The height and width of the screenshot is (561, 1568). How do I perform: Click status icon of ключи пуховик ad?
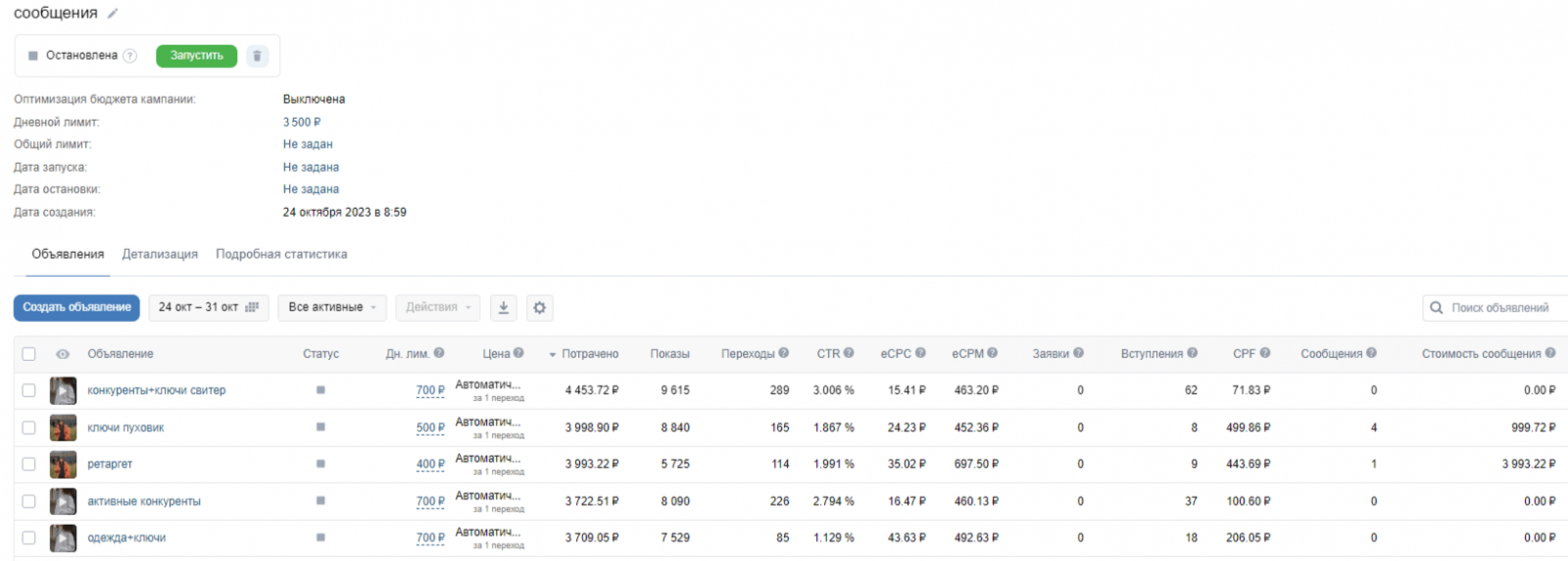[x=320, y=428]
